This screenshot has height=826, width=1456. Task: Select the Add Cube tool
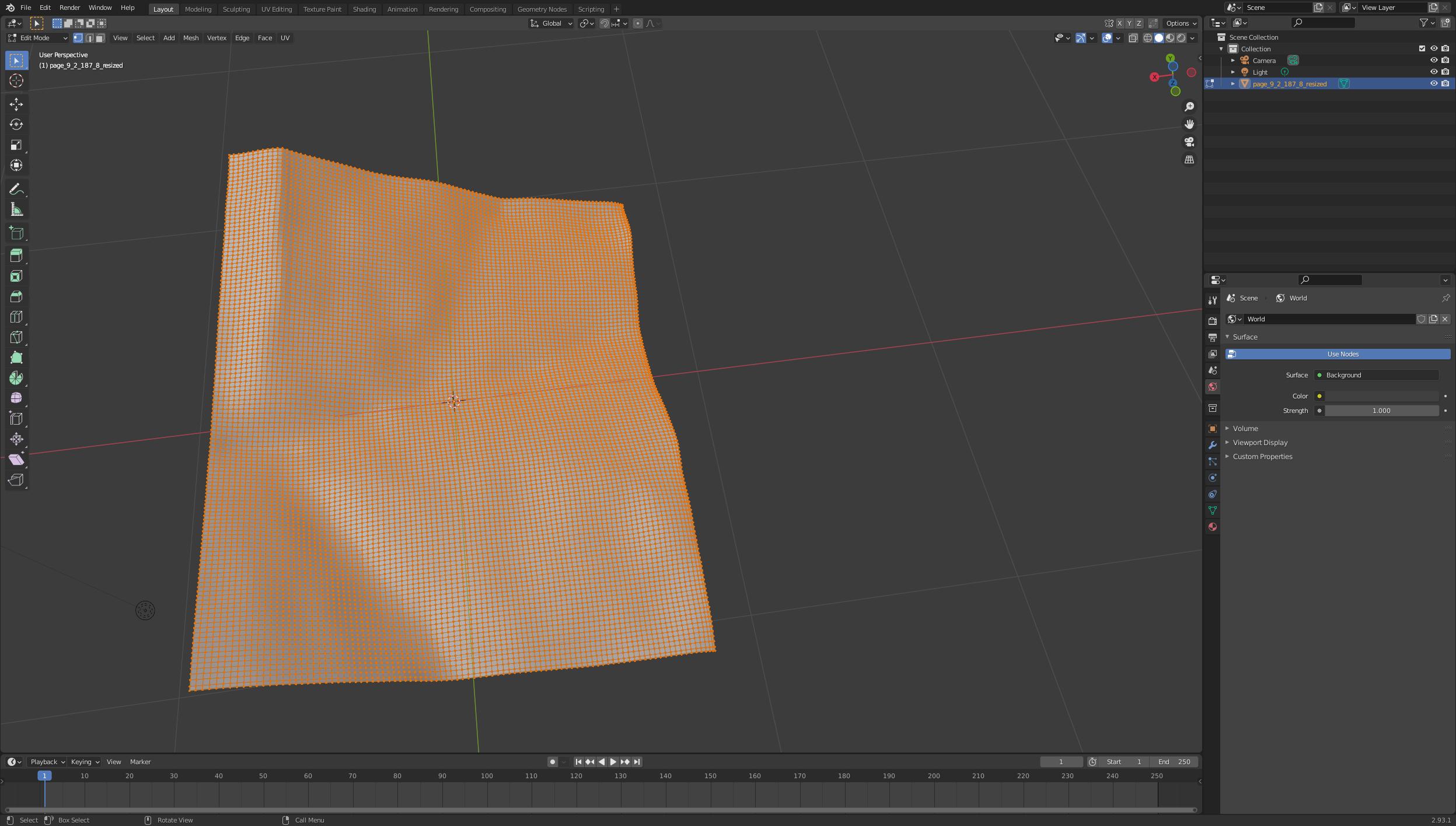click(x=16, y=233)
